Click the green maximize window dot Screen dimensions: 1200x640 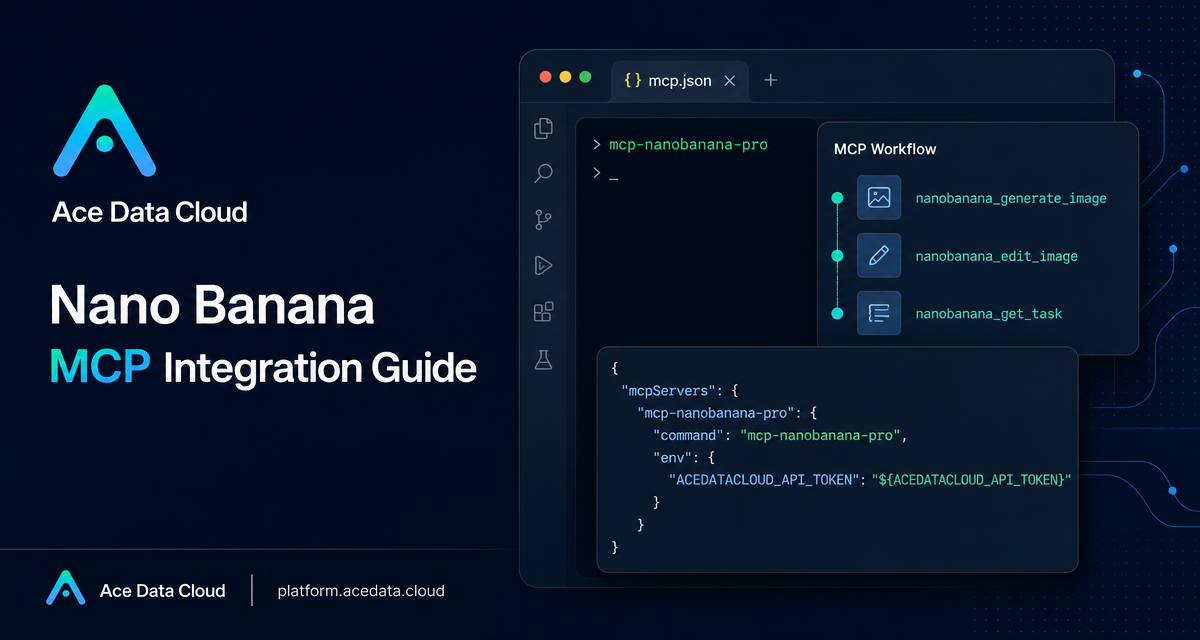tap(585, 77)
